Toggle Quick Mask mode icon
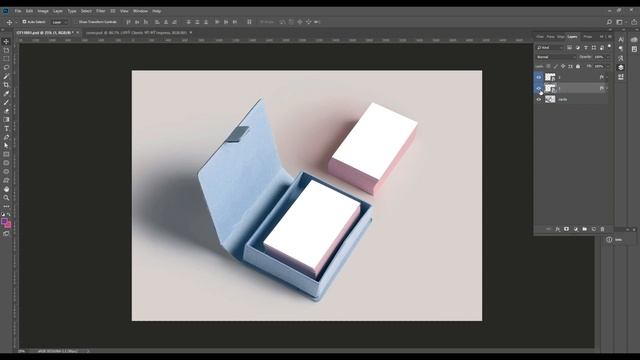 coord(6,234)
